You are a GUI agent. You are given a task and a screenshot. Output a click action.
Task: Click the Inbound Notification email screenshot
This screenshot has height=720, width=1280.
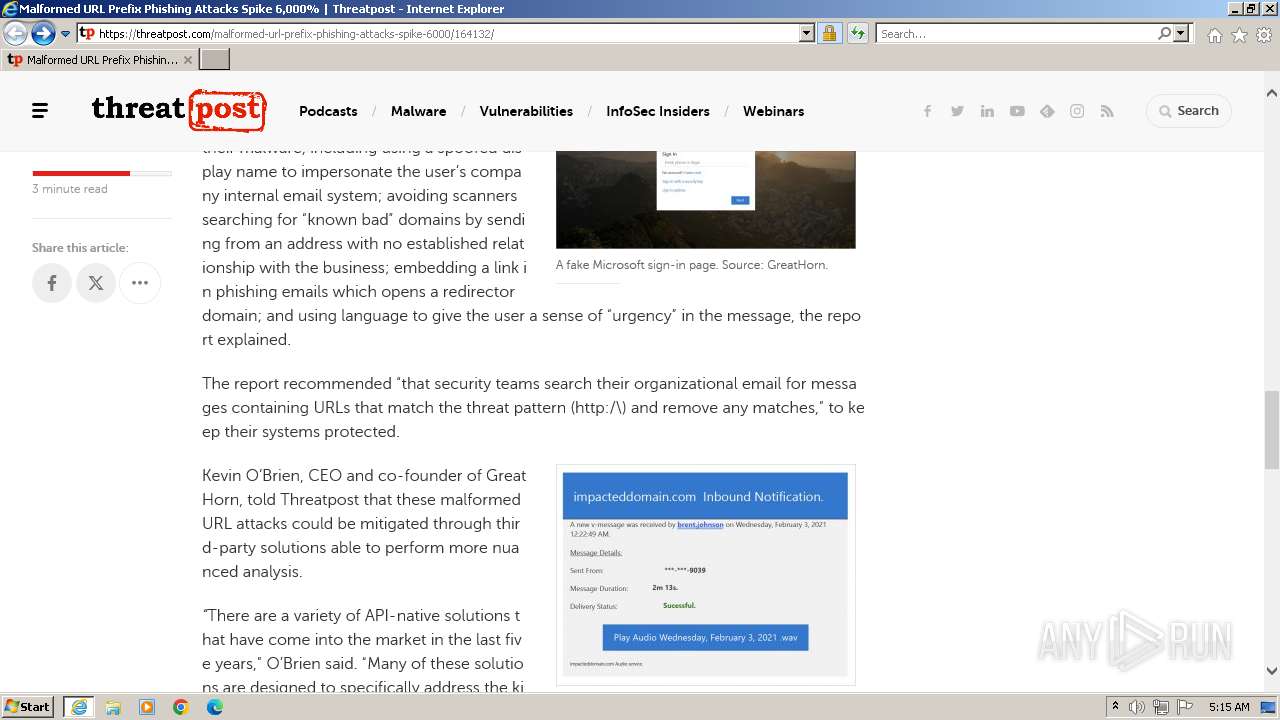[706, 575]
